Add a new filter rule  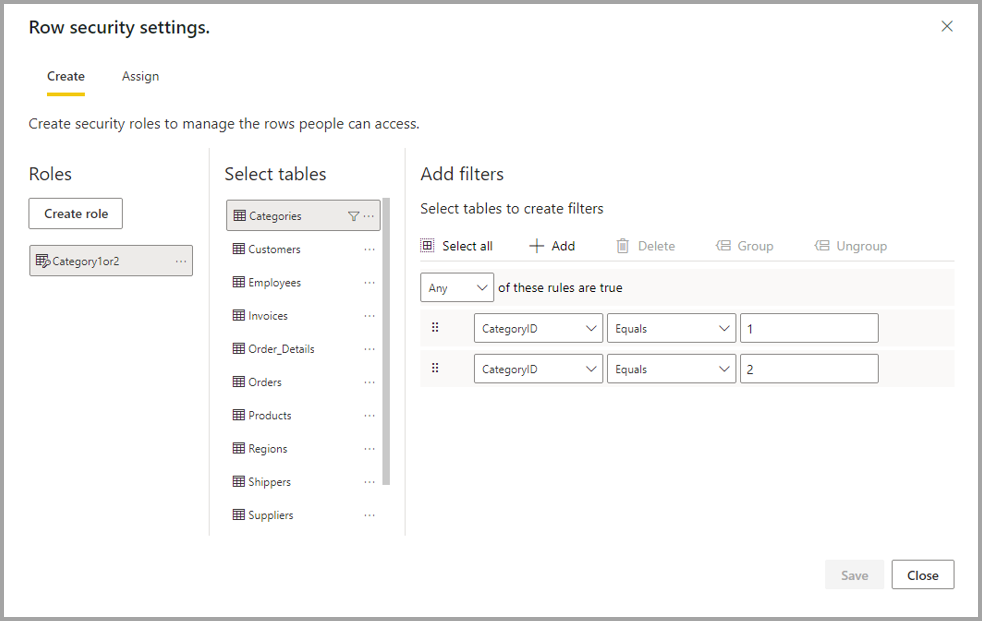pos(552,246)
